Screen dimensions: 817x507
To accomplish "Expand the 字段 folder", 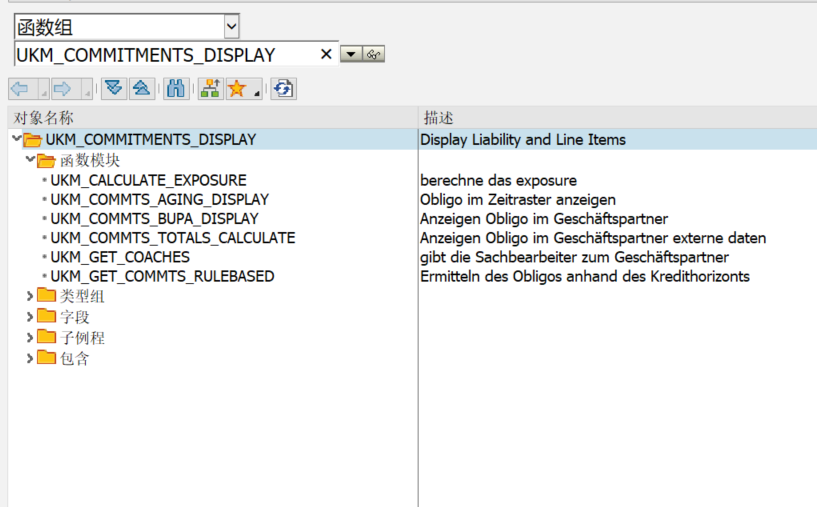I will [x=30, y=317].
